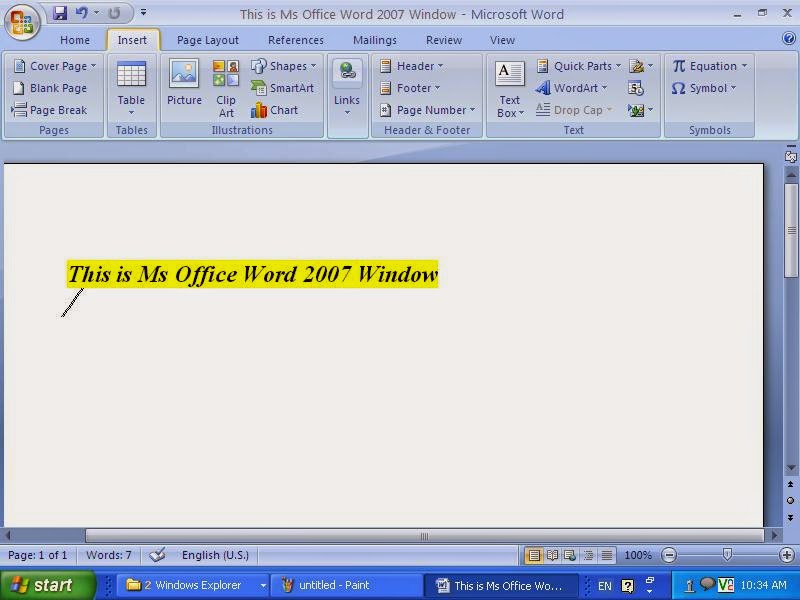The height and width of the screenshot is (600, 800).
Task: Open the Clip Art pane
Action: point(226,88)
